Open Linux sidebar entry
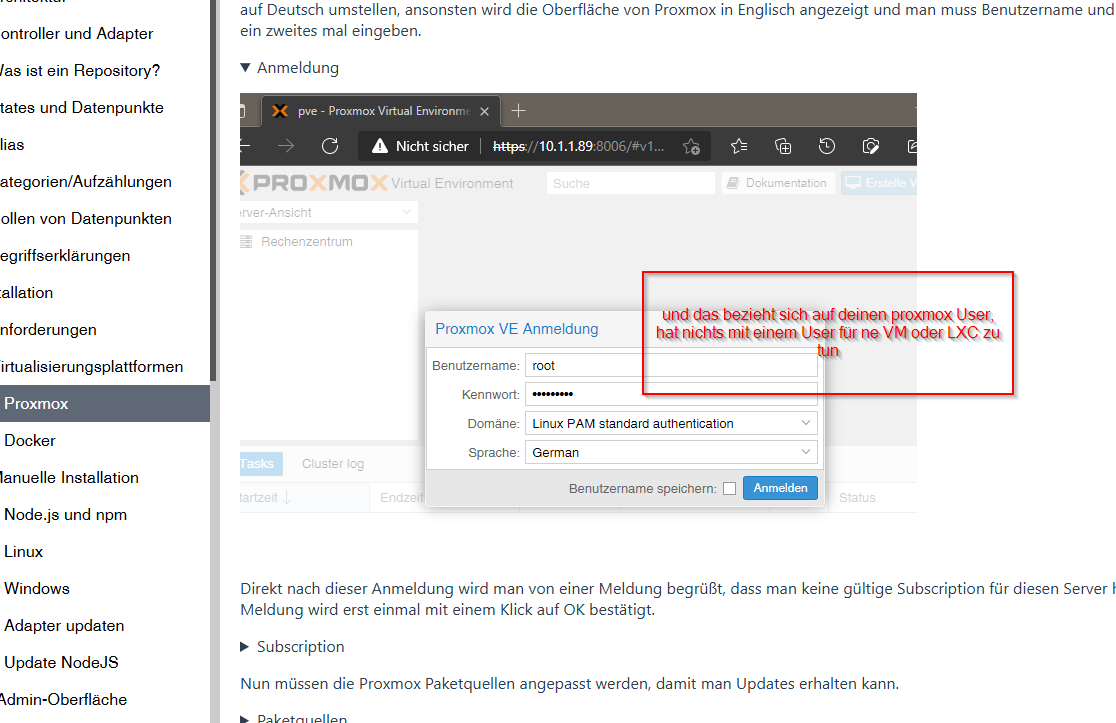This screenshot has height=723, width=1116. [23, 552]
